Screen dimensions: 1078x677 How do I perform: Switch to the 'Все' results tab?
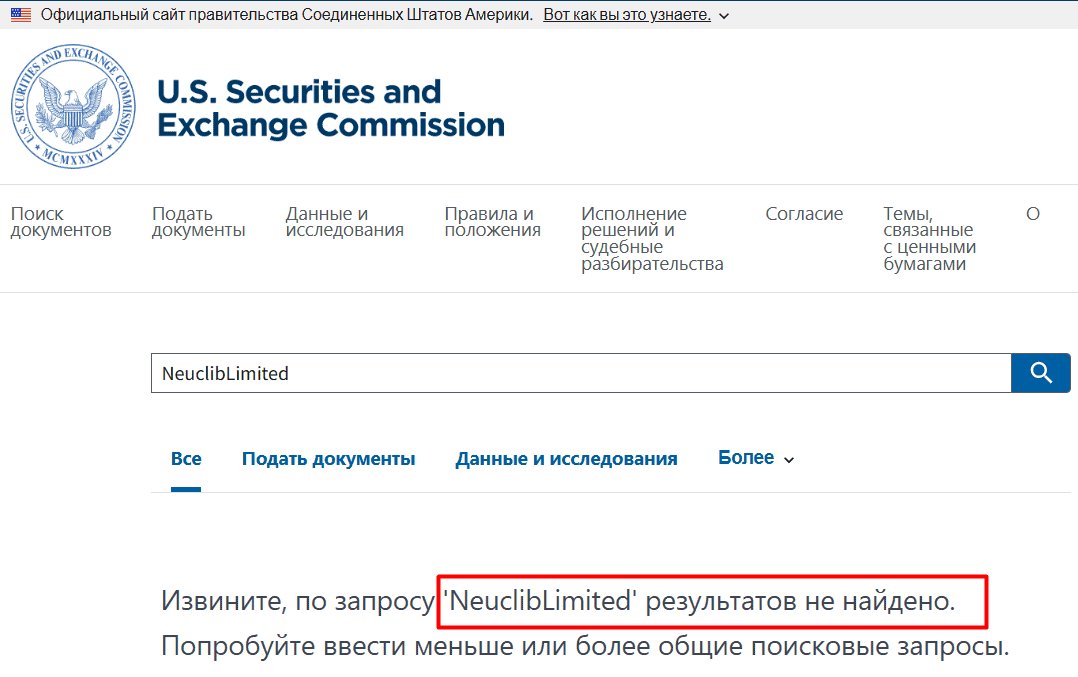[x=185, y=458]
